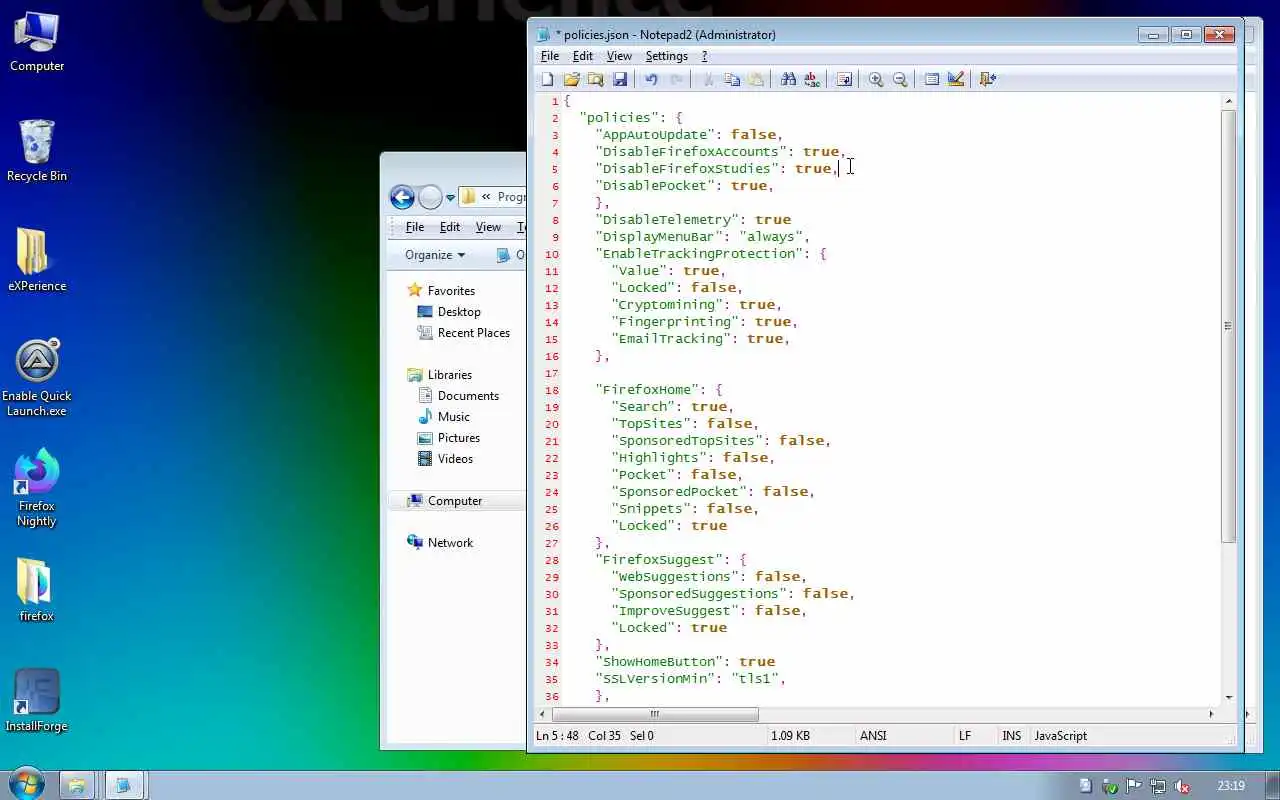Select the InstallForge desktop shortcut
Screen dimensions: 1280x800
pos(37,701)
